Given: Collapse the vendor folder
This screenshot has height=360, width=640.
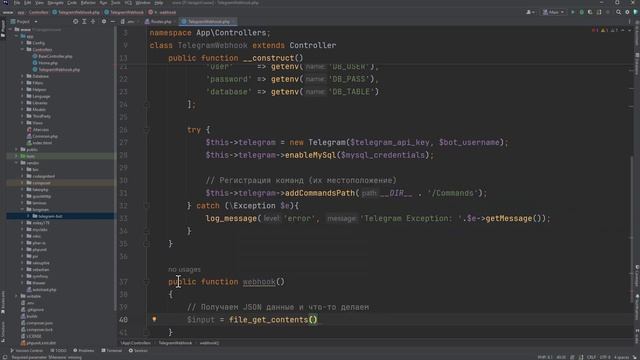Looking at the screenshot, I should click(17, 162).
